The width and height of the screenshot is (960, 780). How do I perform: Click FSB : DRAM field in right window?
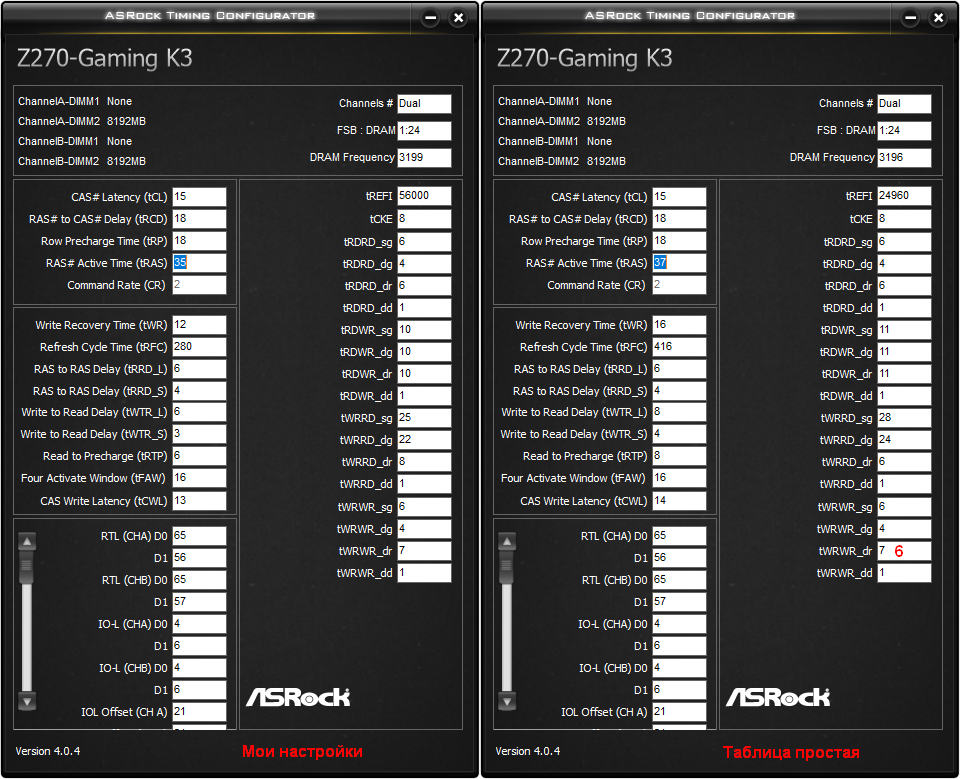click(x=904, y=130)
